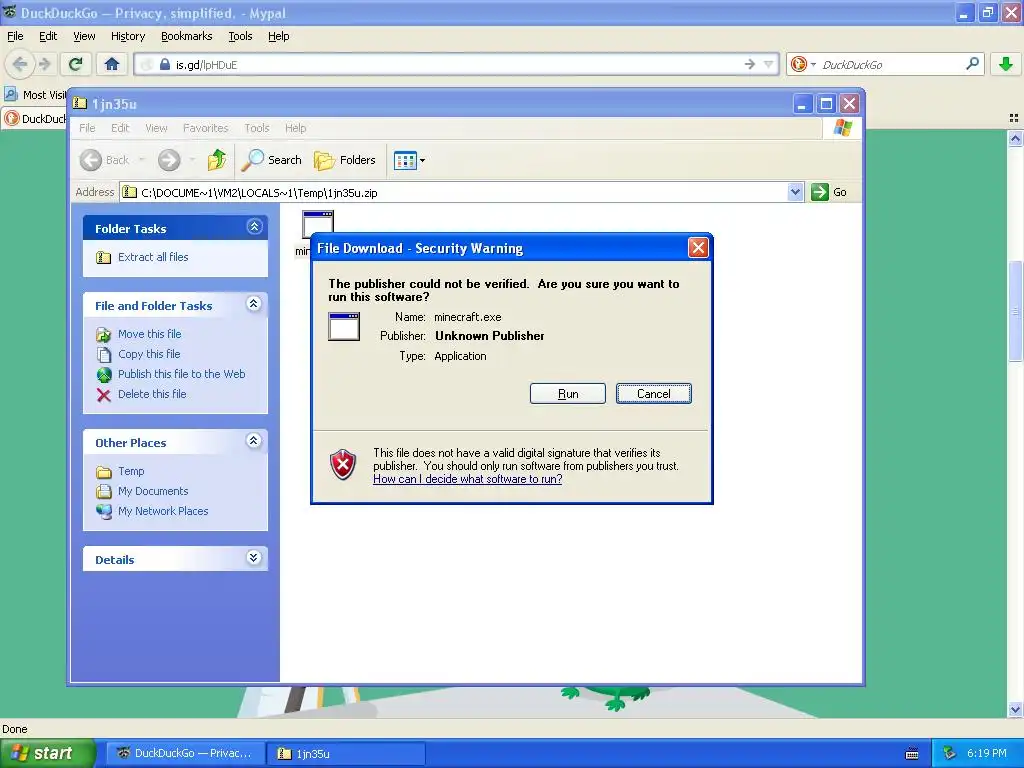Viewport: 1024px width, 768px height.
Task: Switch to the 1jn35u taskbar button
Action: (x=346, y=753)
